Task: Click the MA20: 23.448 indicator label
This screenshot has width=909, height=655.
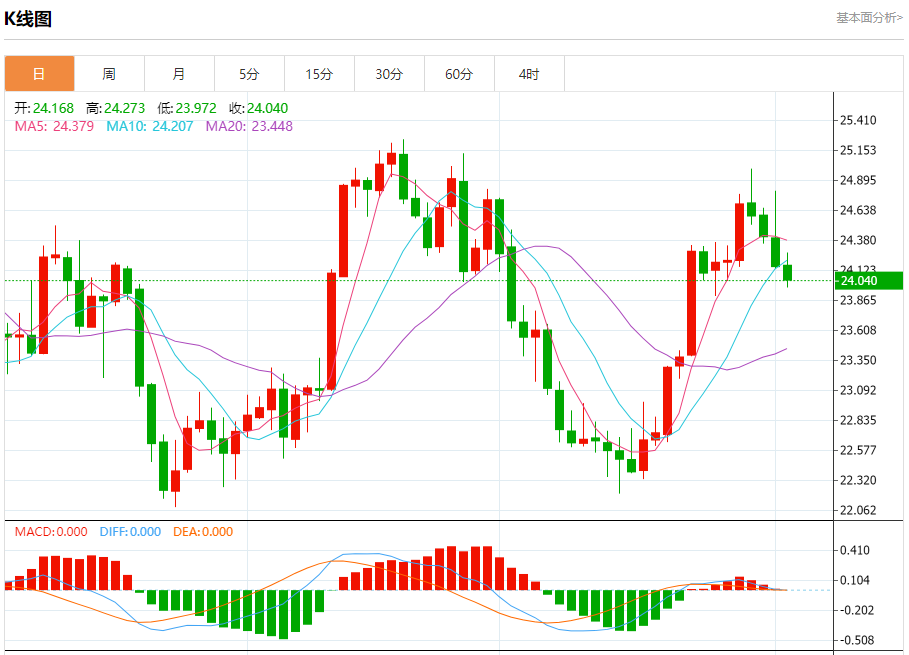Action: (249, 126)
